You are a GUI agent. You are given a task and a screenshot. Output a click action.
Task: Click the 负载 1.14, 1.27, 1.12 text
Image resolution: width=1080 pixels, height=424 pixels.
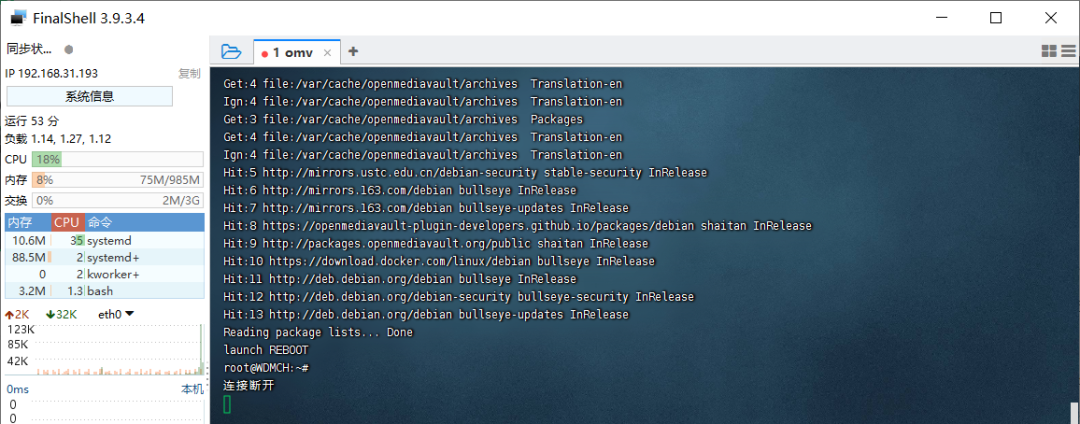pos(58,139)
